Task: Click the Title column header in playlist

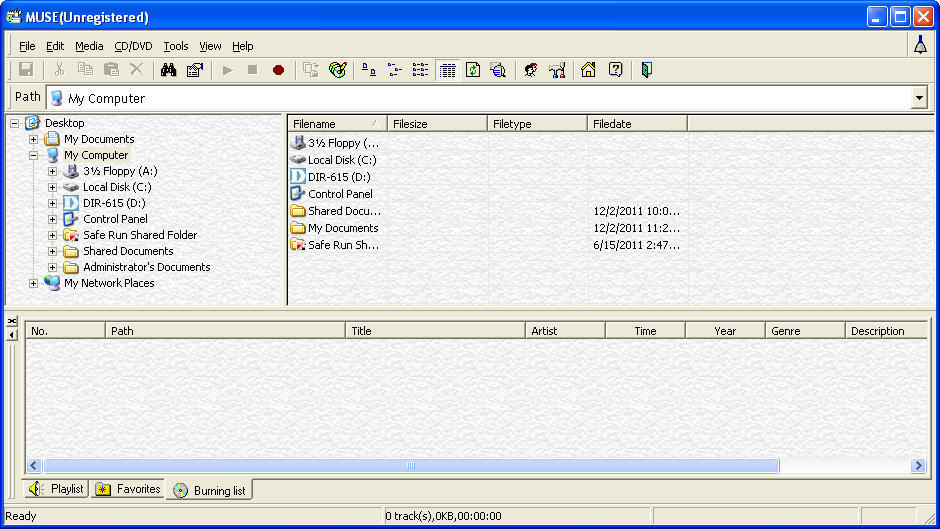Action: [x=435, y=330]
